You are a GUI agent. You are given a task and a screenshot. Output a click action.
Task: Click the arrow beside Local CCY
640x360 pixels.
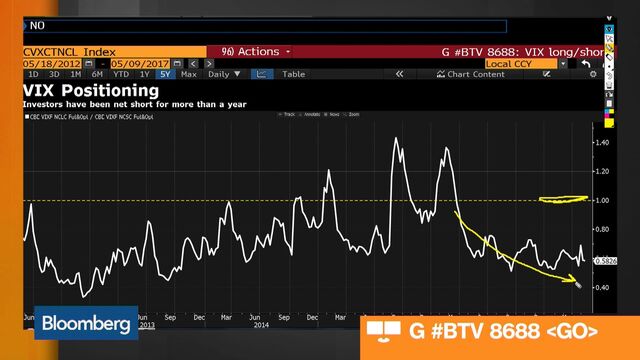click(x=563, y=64)
